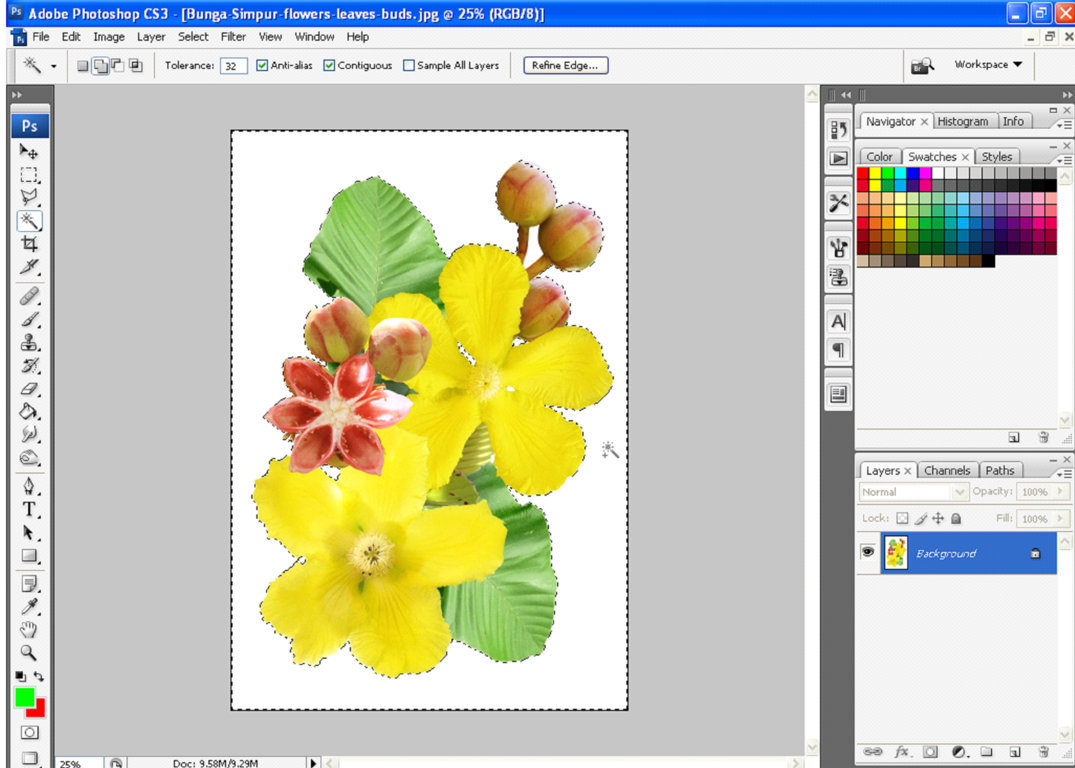
Task: Select the Brush tool
Action: coord(29,320)
